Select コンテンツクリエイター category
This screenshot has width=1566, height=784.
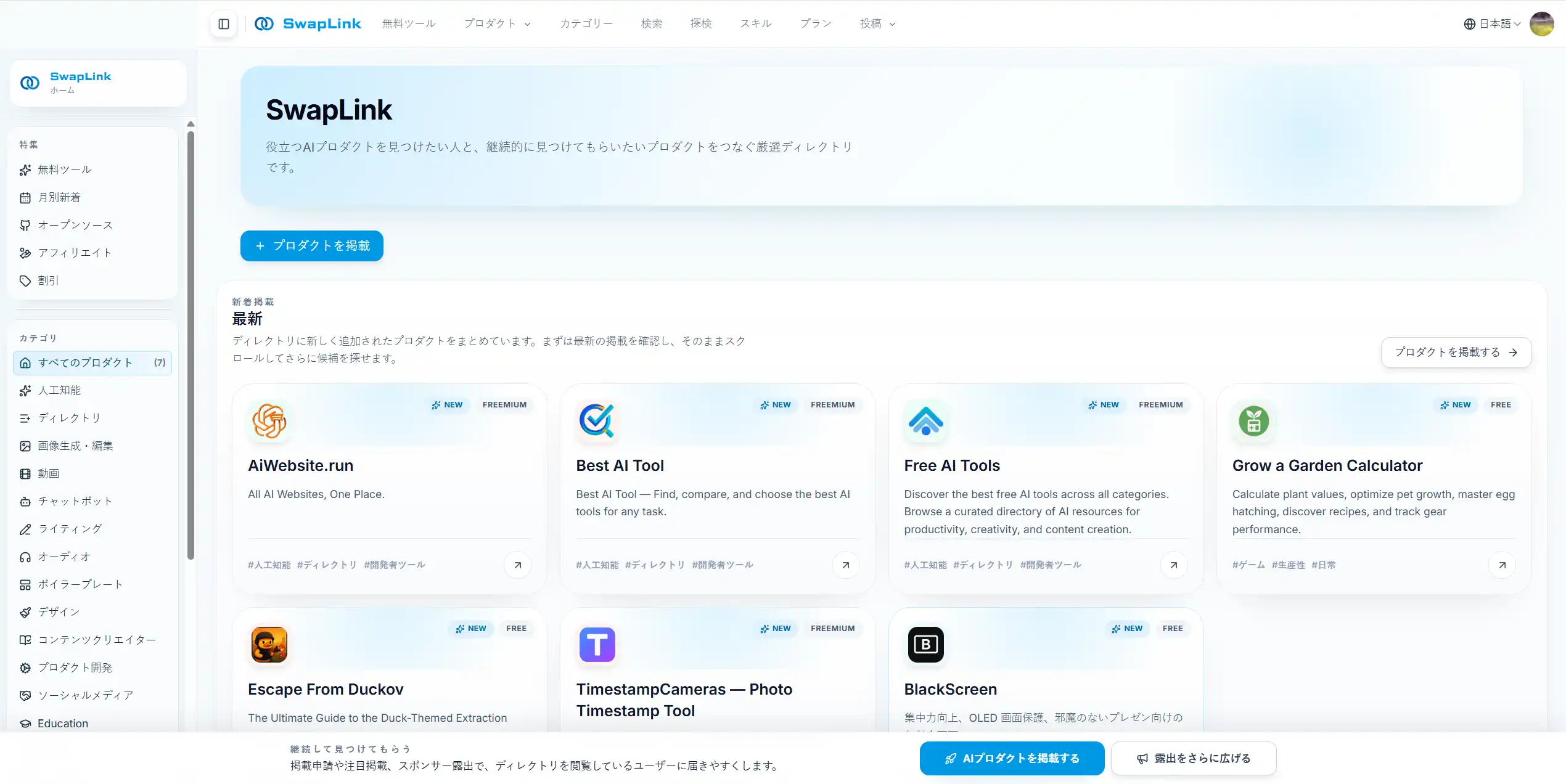[x=92, y=640]
